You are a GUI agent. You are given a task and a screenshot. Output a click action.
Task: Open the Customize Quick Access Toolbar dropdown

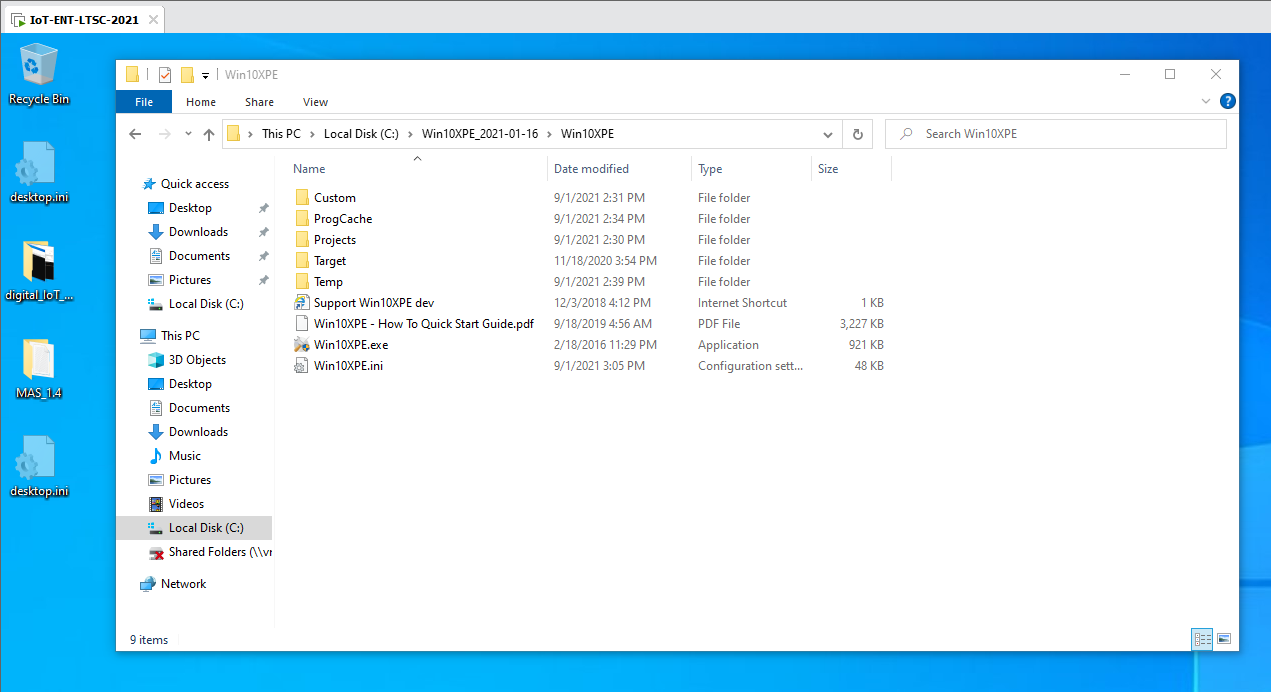(x=205, y=75)
